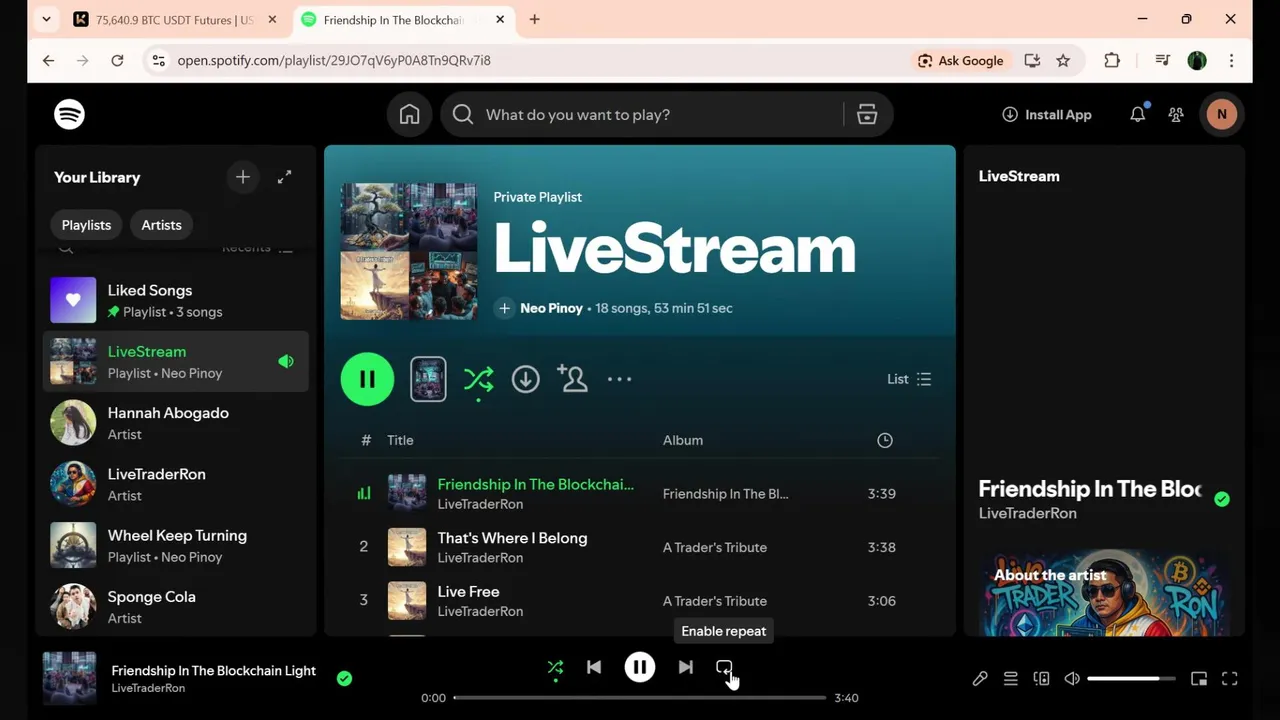Image resolution: width=1280 pixels, height=720 pixels.
Task: Pause playlist with big green button
Action: (367, 379)
